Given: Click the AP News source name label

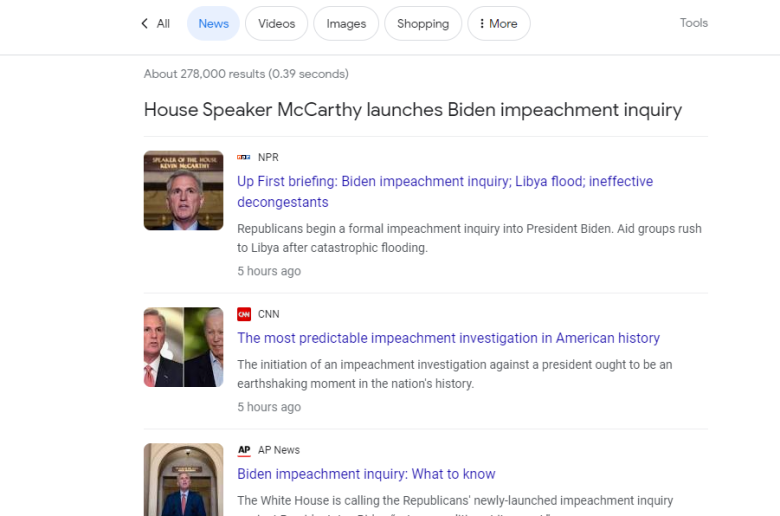Looking at the screenshot, I should (279, 450).
